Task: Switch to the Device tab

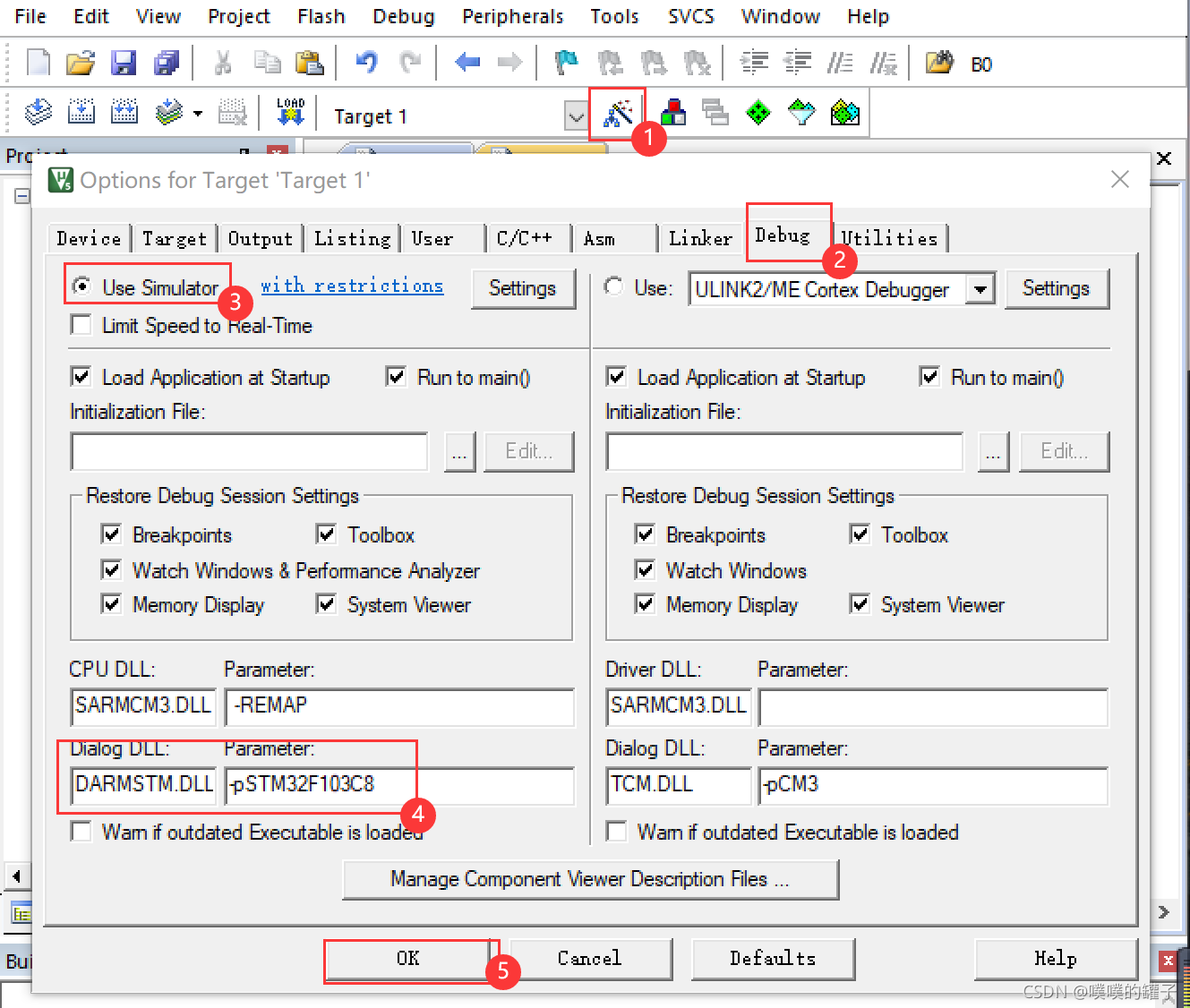Action: tap(89, 238)
